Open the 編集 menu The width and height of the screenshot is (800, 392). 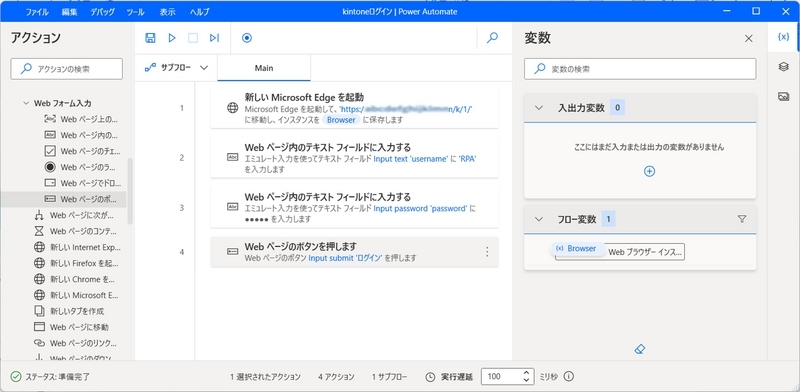coord(69,12)
